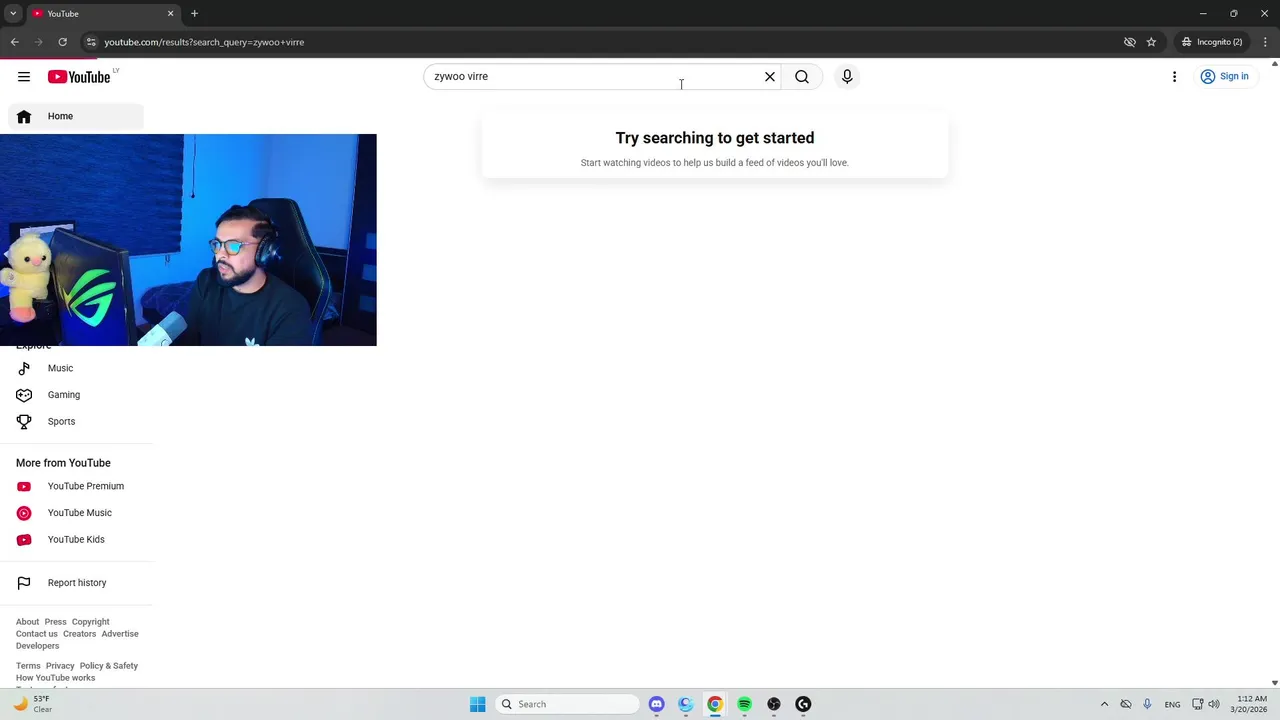The width and height of the screenshot is (1280, 720).
Task: Click the Contact us footer link
Action: tap(37, 634)
